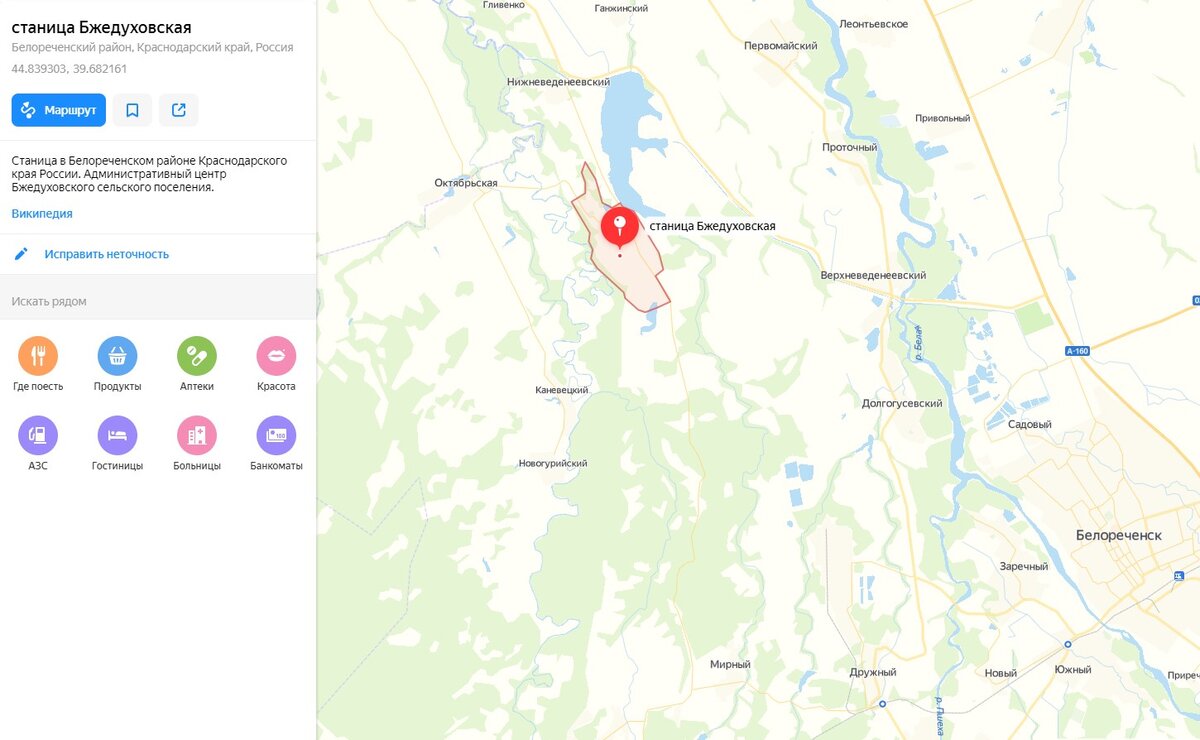Select the Больницы hospitals icon

pos(197,435)
